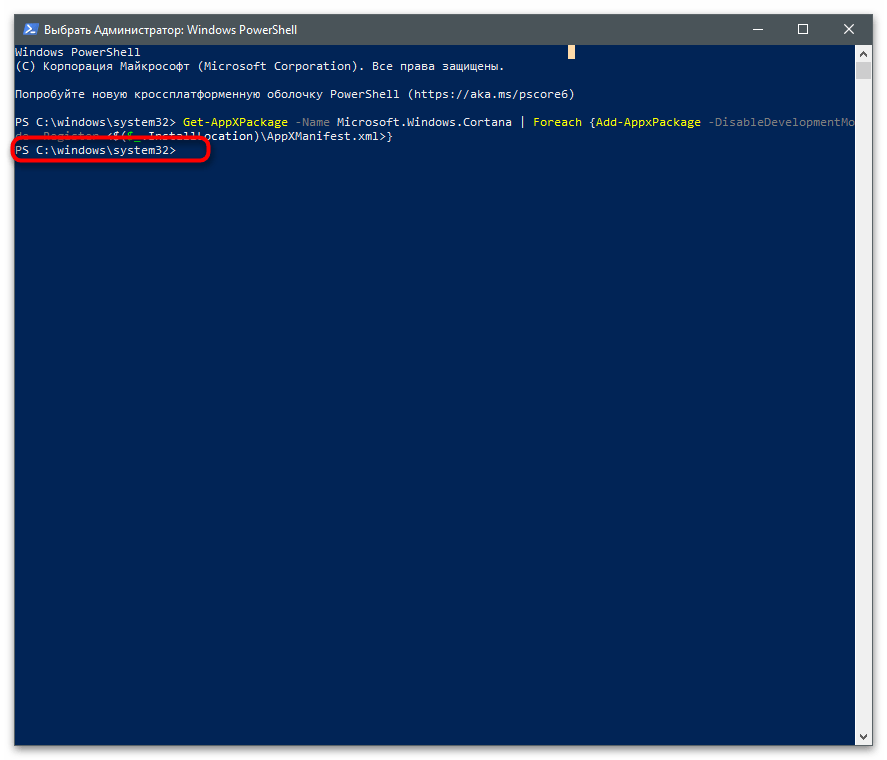Click the Microsoft Corporation copyright line
Image resolution: width=887 pixels, height=760 pixels.
(260, 66)
